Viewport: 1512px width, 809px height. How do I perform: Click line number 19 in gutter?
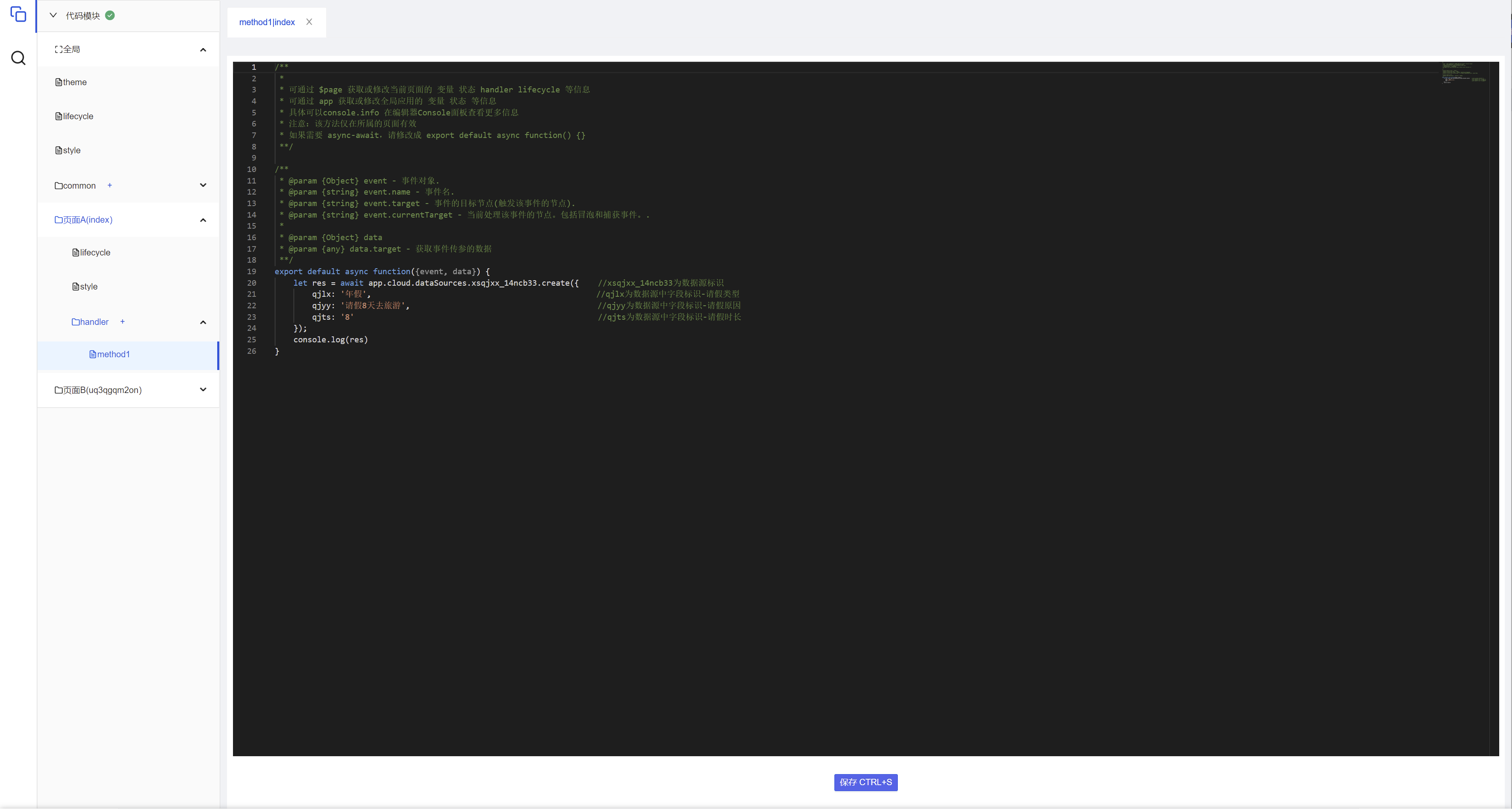coord(251,272)
